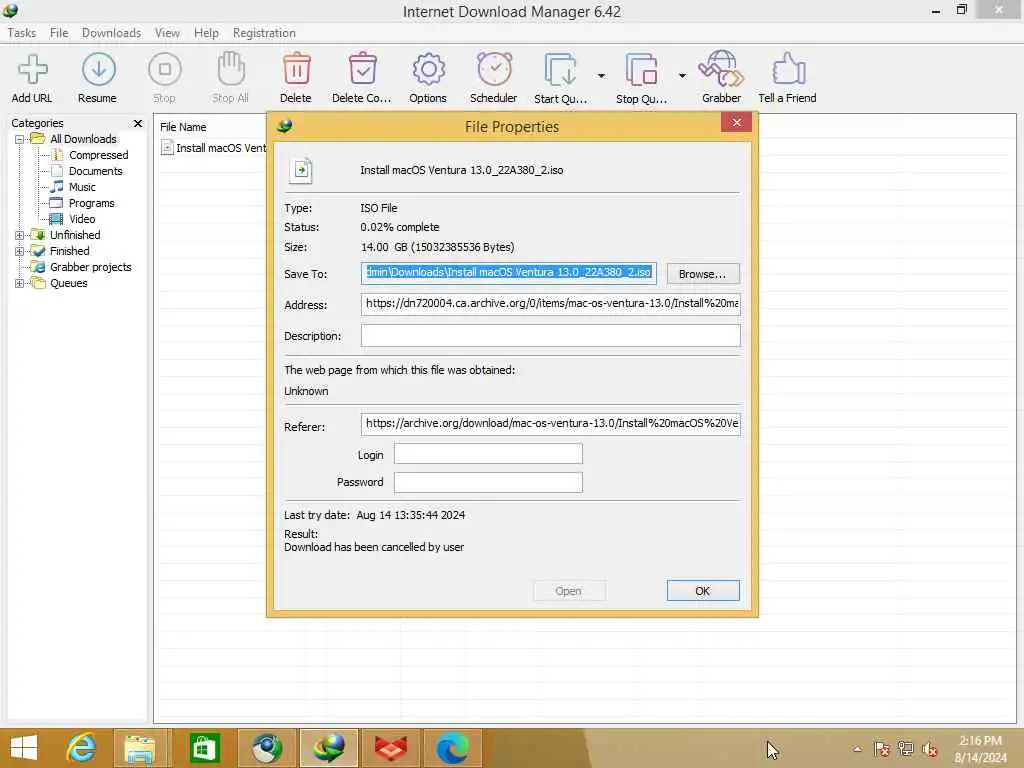This screenshot has width=1024, height=768.
Task: Switch to the IDM taskbar icon
Action: (328, 748)
